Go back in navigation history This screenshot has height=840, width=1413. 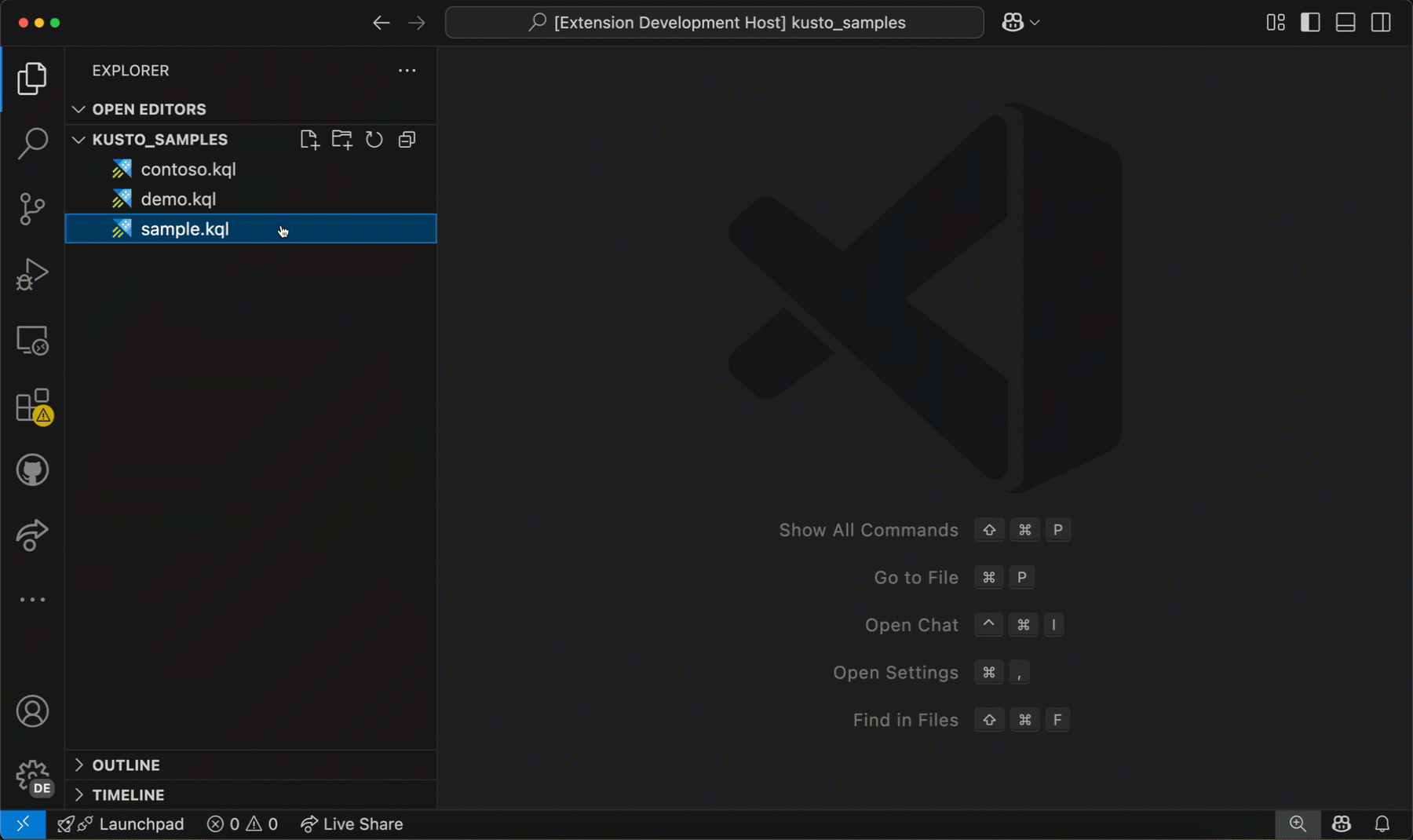[381, 23]
